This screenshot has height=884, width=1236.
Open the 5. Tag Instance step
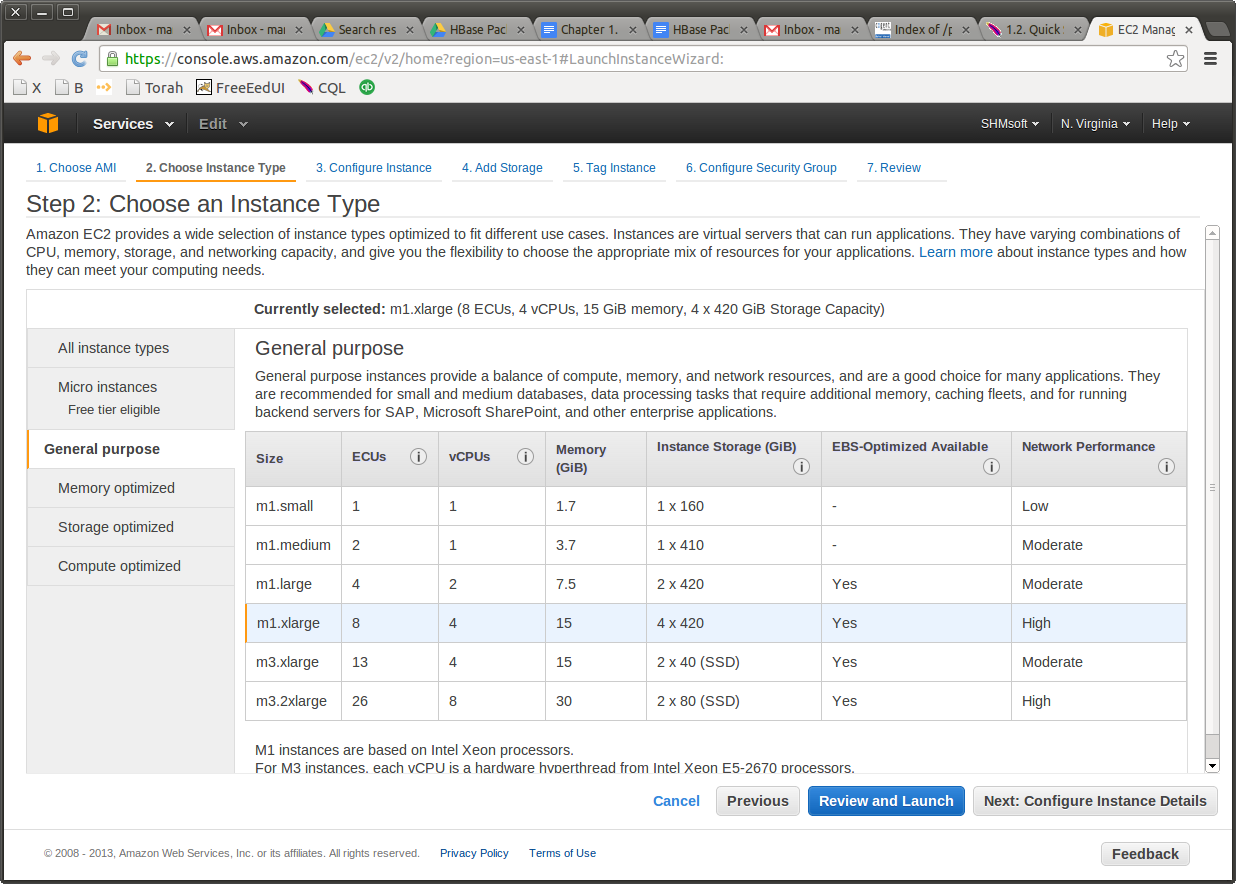coord(614,168)
